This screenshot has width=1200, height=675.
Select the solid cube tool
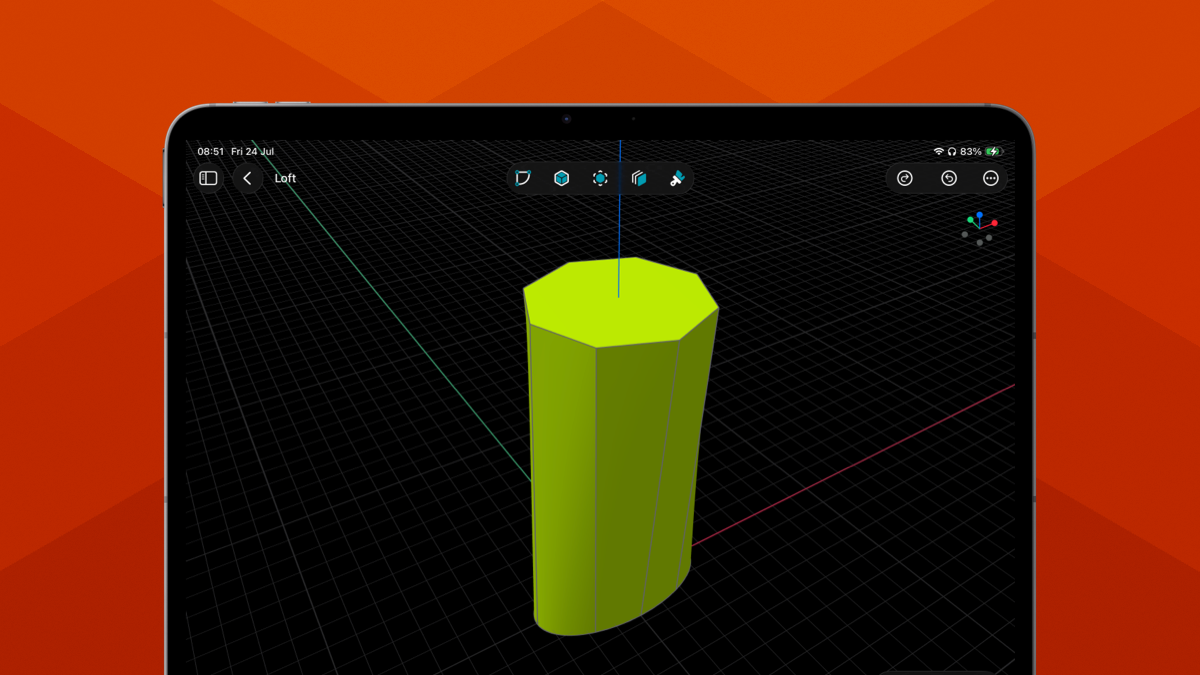[x=562, y=178]
